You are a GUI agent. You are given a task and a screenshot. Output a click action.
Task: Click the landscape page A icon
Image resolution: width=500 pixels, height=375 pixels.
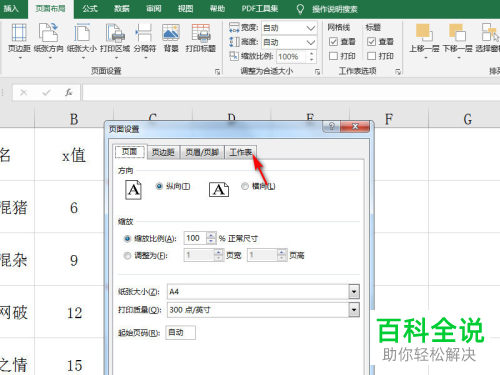pyautogui.click(x=219, y=190)
